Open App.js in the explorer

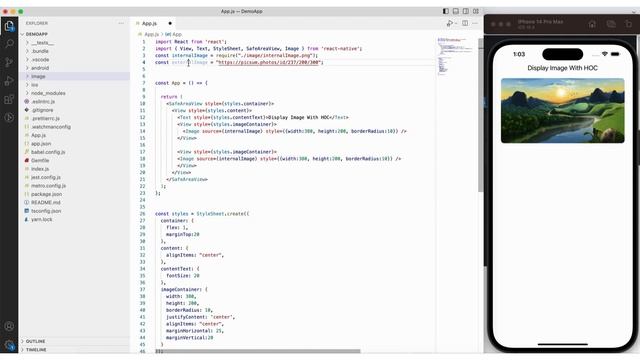coord(38,135)
